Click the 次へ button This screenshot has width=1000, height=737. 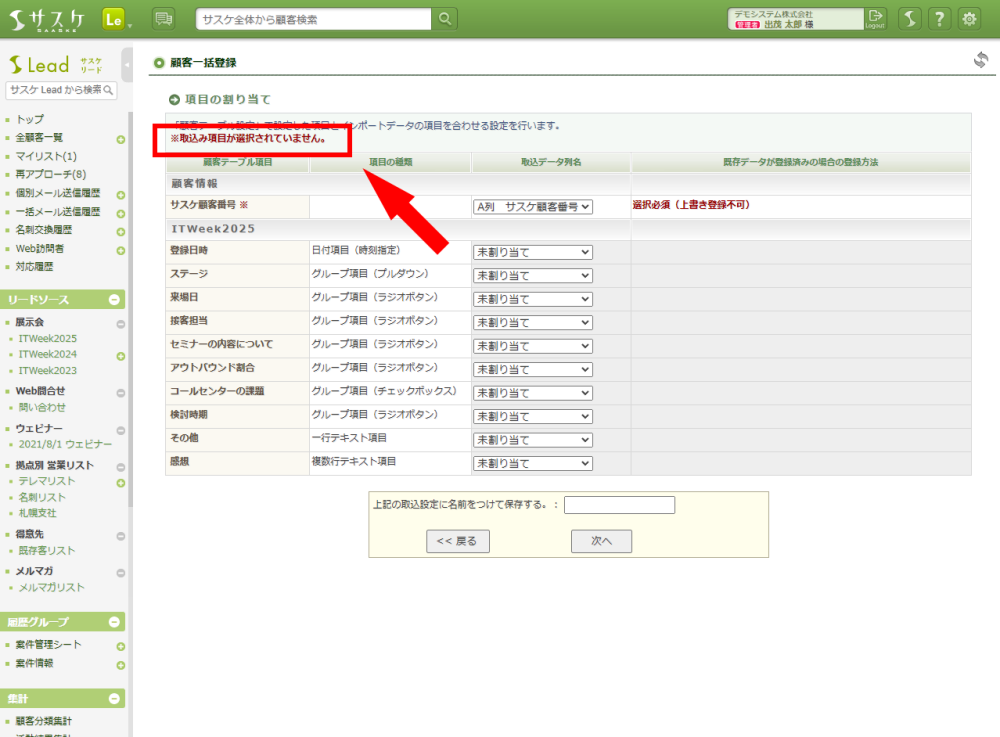point(601,541)
